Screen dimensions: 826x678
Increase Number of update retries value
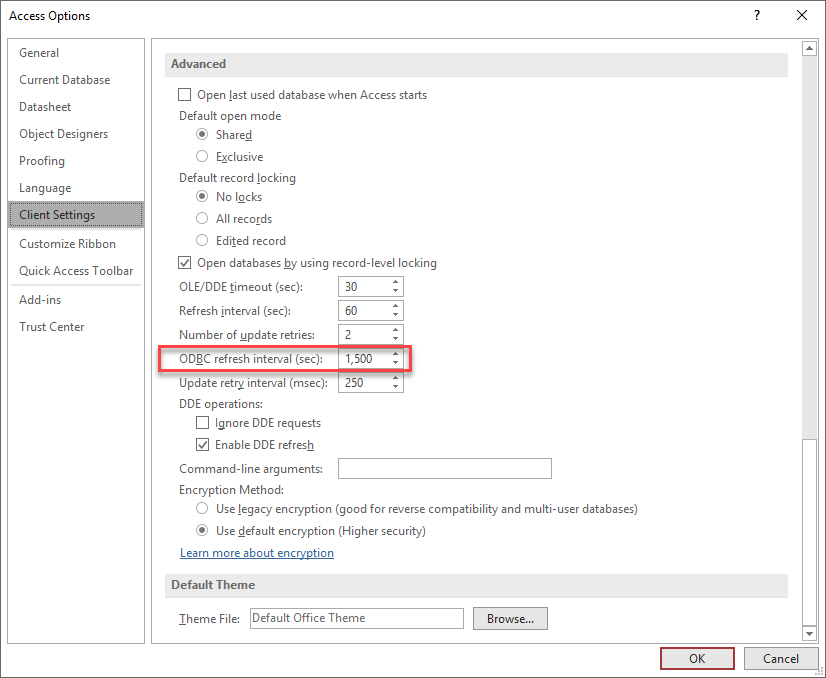coord(395,330)
